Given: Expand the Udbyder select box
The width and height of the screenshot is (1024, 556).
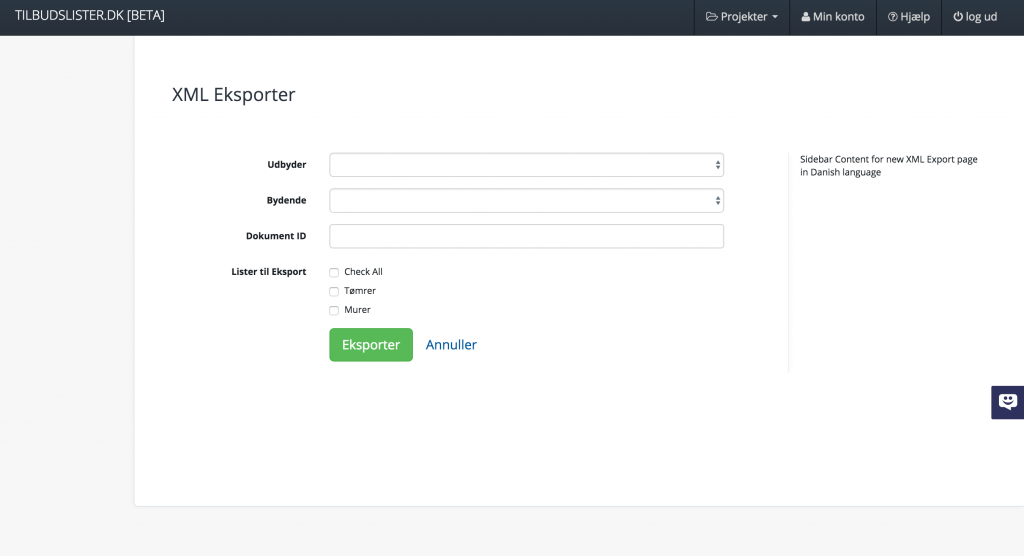Looking at the screenshot, I should [526, 165].
